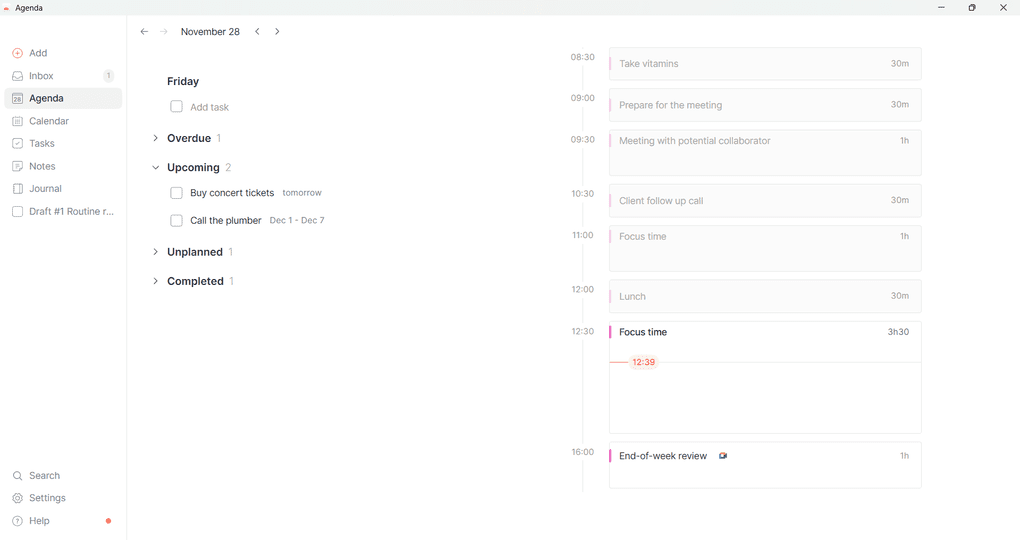Open Prepare for the meeting event
The image size is (1020, 540).
[x=765, y=105]
